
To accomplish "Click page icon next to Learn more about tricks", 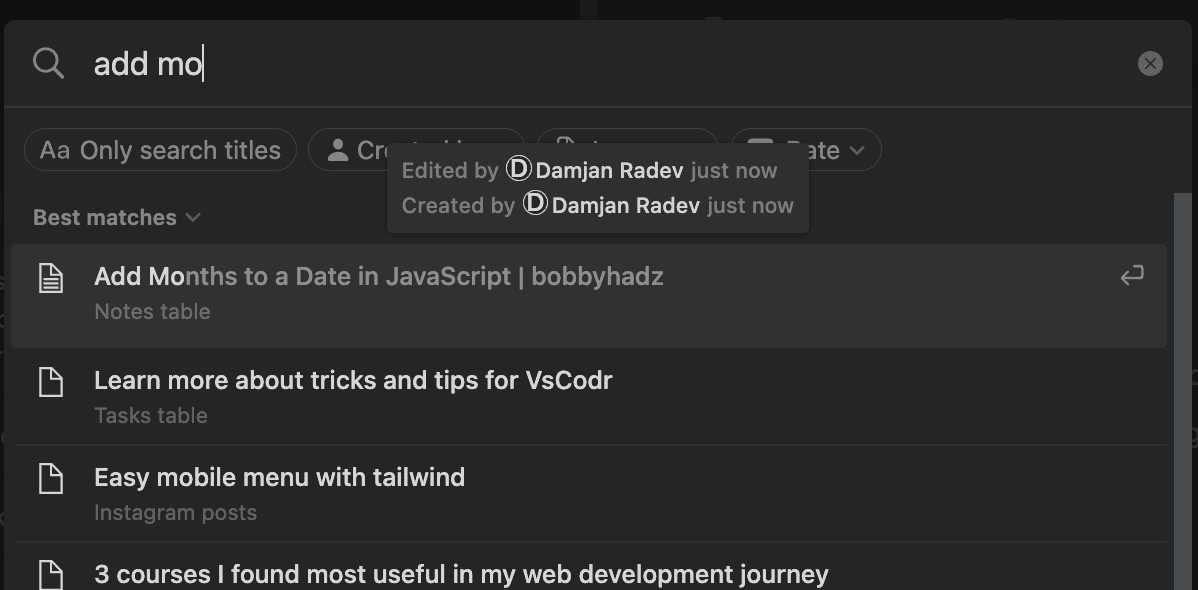I will pyautogui.click(x=51, y=381).
